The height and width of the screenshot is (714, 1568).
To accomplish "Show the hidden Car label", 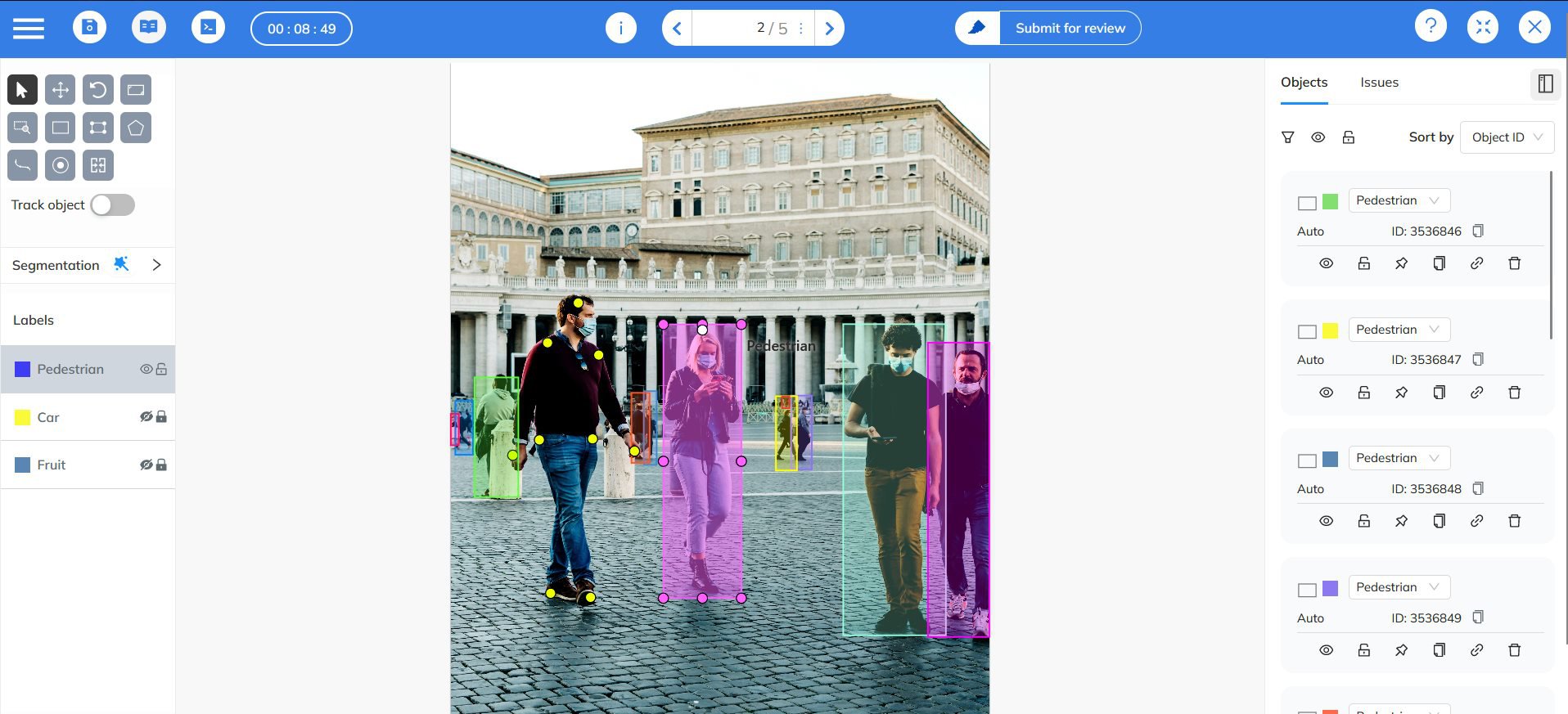I will pyautogui.click(x=146, y=417).
